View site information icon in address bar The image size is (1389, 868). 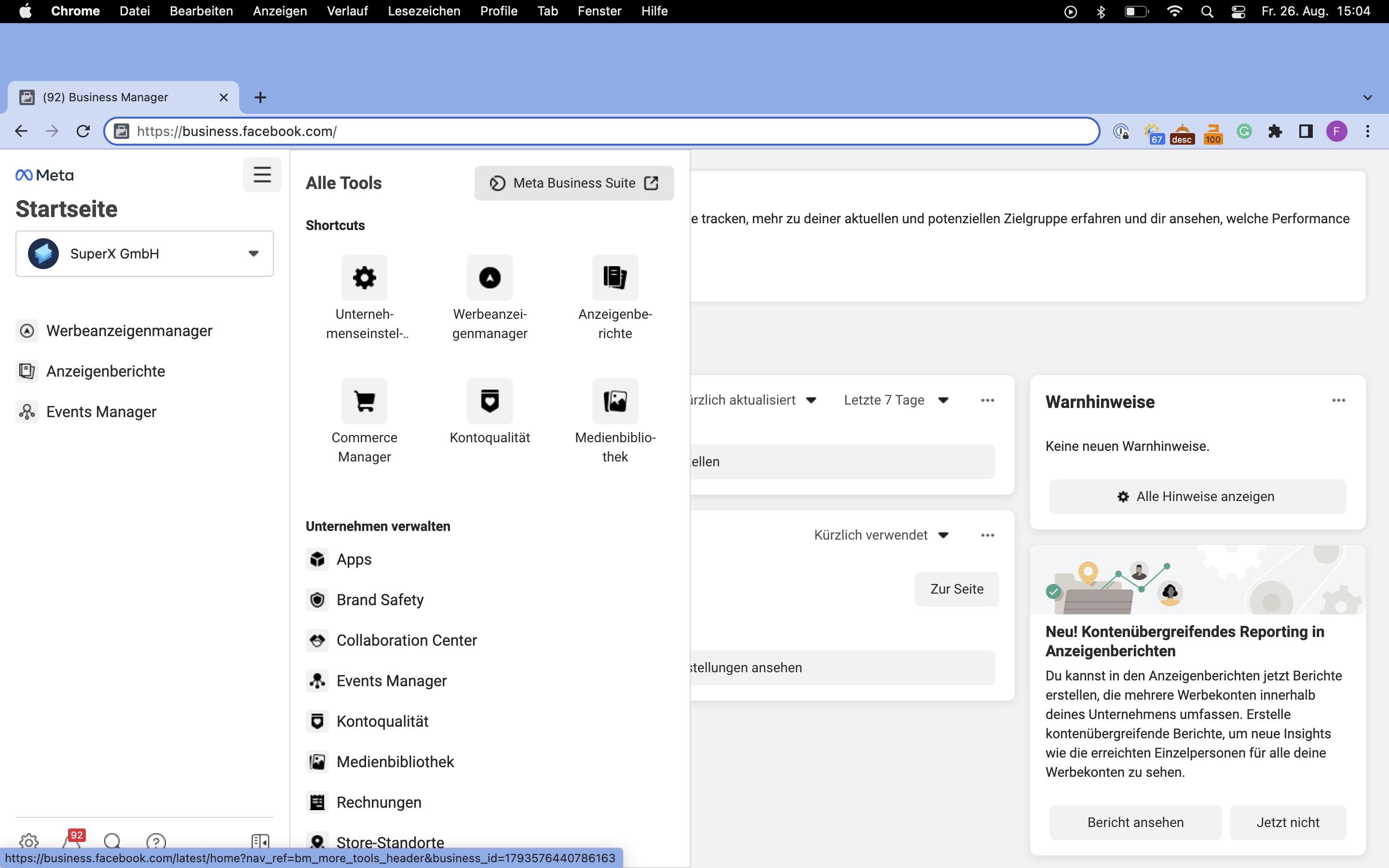coord(122,132)
